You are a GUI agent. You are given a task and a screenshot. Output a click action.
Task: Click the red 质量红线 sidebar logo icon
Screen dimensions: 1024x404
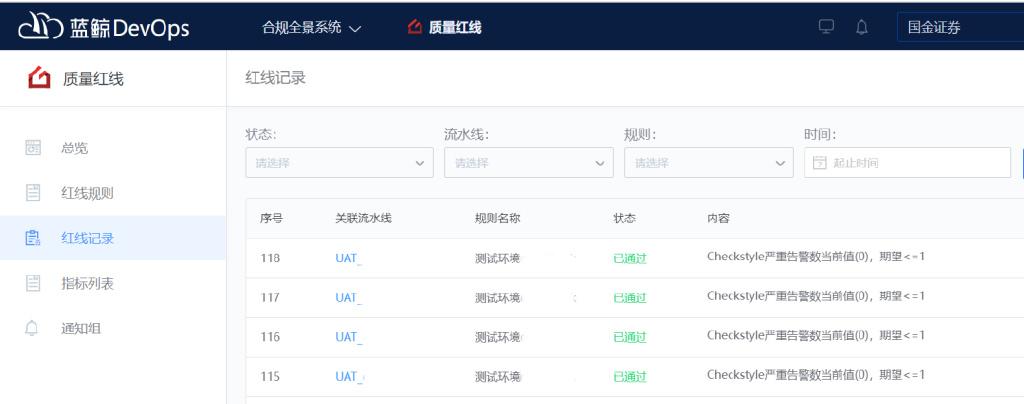point(39,79)
